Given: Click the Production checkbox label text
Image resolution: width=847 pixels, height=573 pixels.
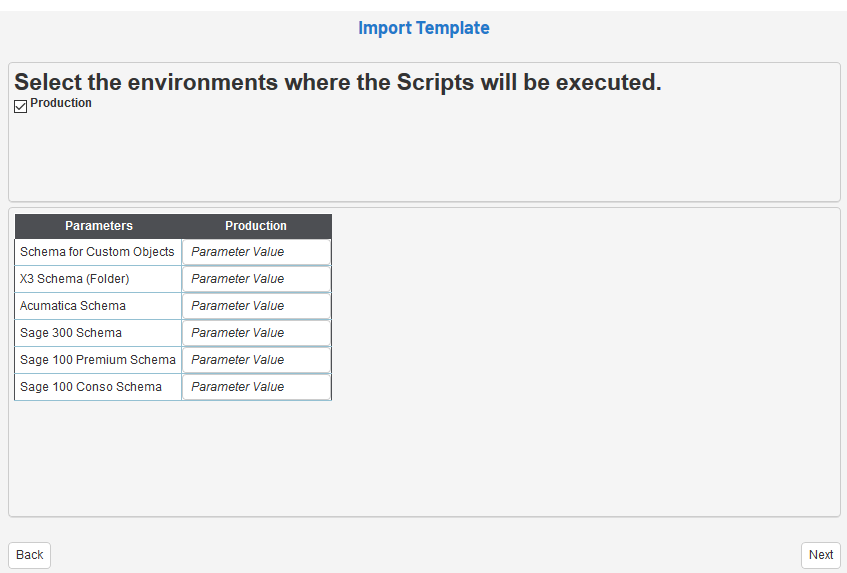Looking at the screenshot, I should coord(61,103).
